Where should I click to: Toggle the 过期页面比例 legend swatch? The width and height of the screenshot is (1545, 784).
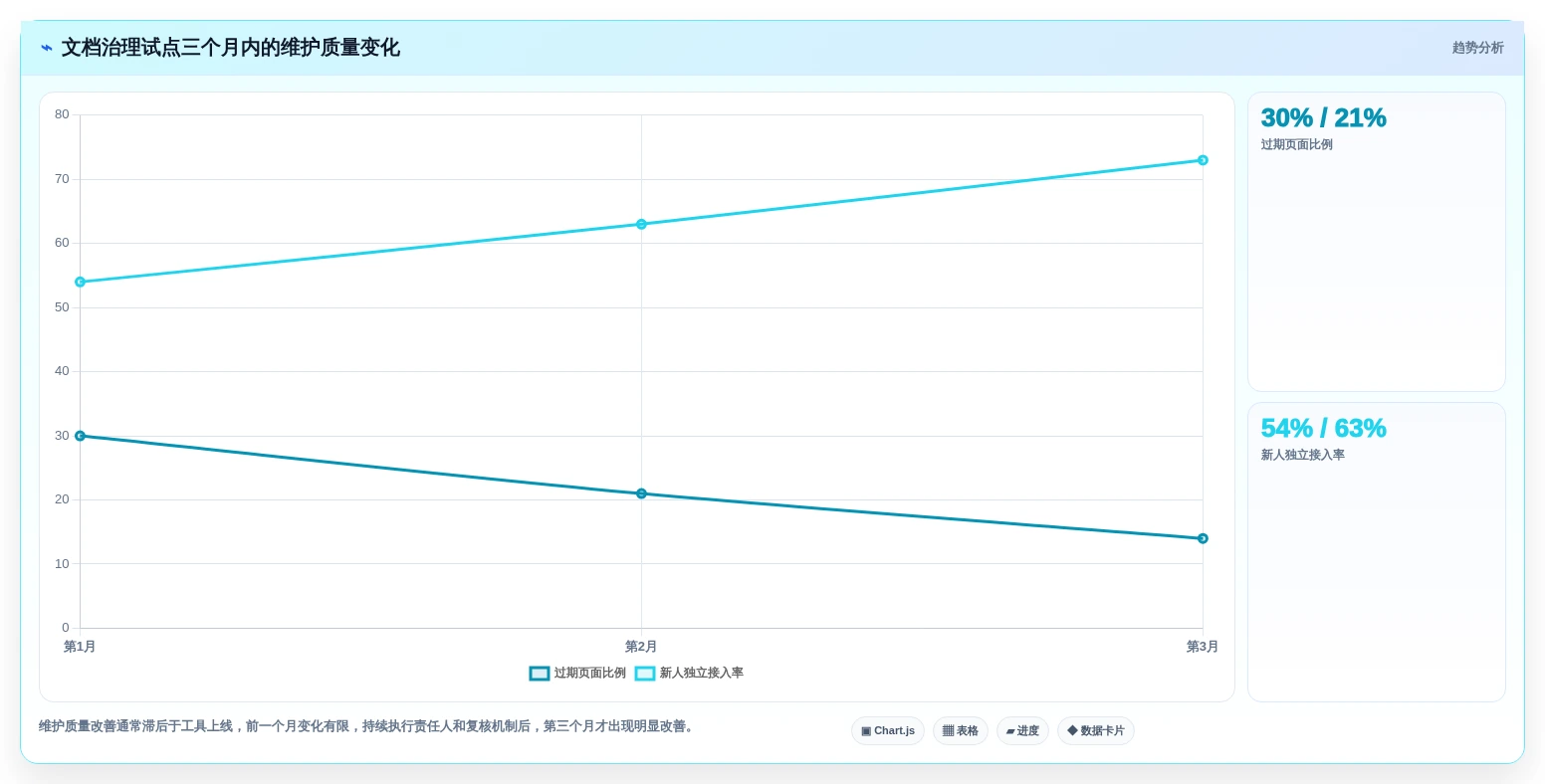tap(539, 674)
